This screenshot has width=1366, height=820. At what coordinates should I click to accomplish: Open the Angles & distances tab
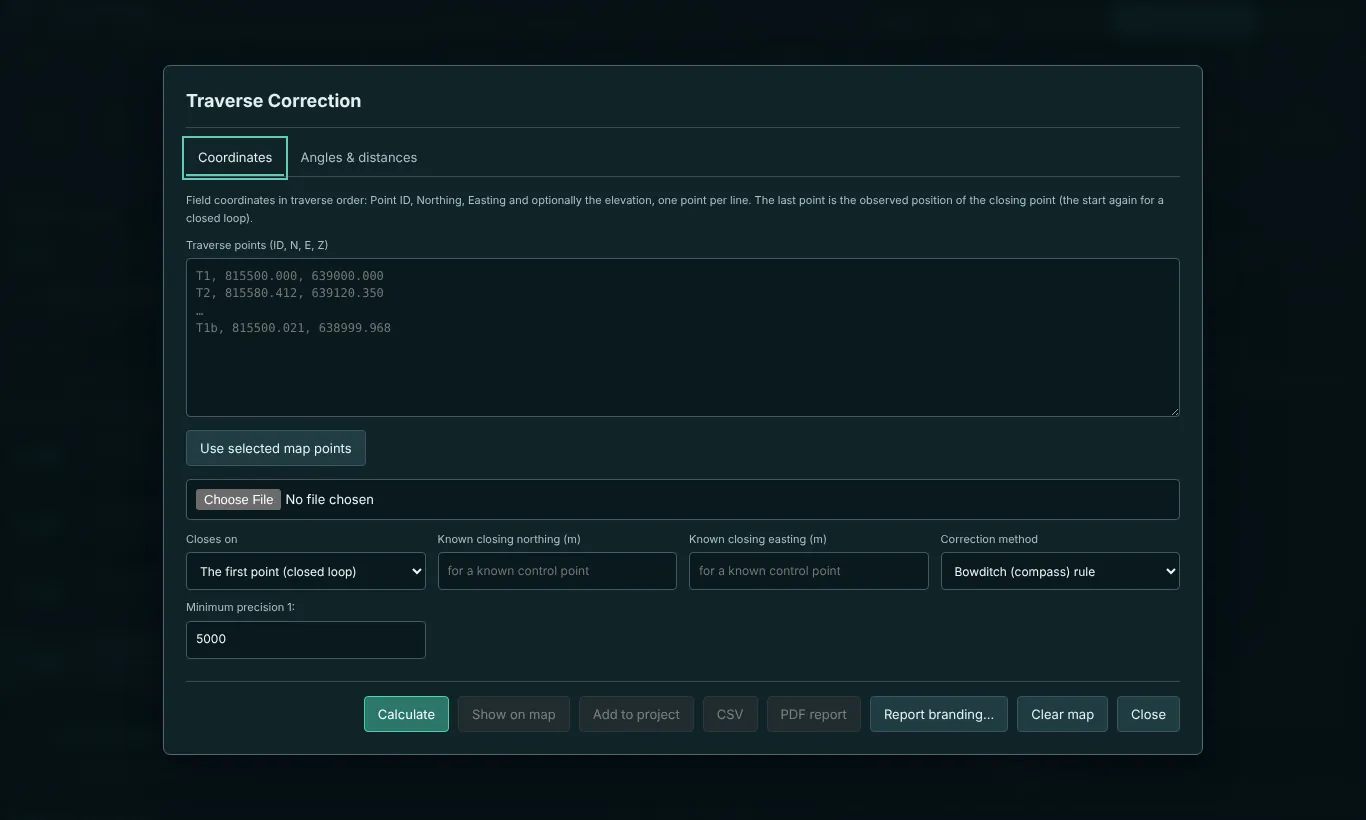coord(359,158)
